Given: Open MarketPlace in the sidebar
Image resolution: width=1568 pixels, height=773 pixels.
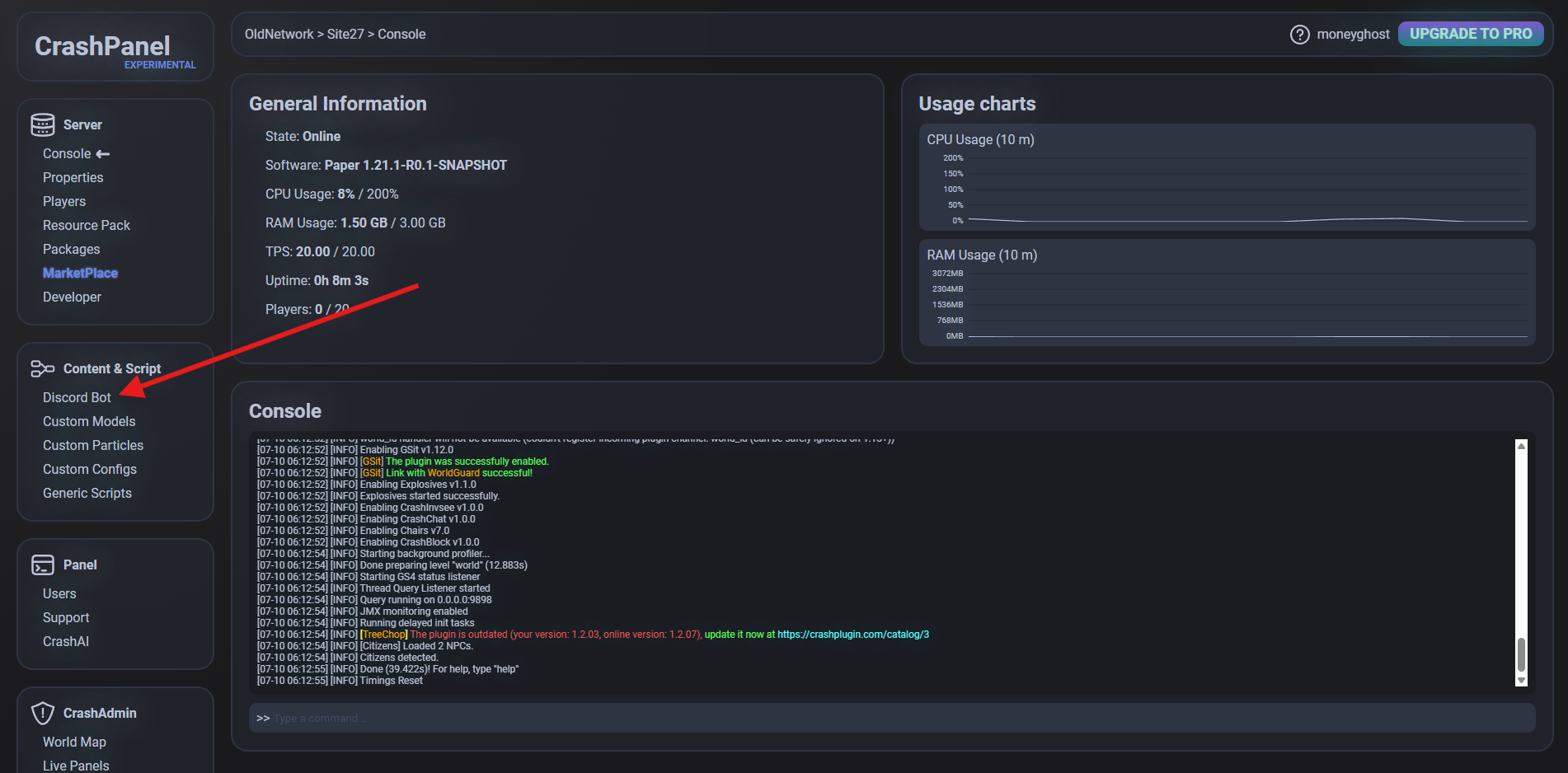Looking at the screenshot, I should point(80,273).
